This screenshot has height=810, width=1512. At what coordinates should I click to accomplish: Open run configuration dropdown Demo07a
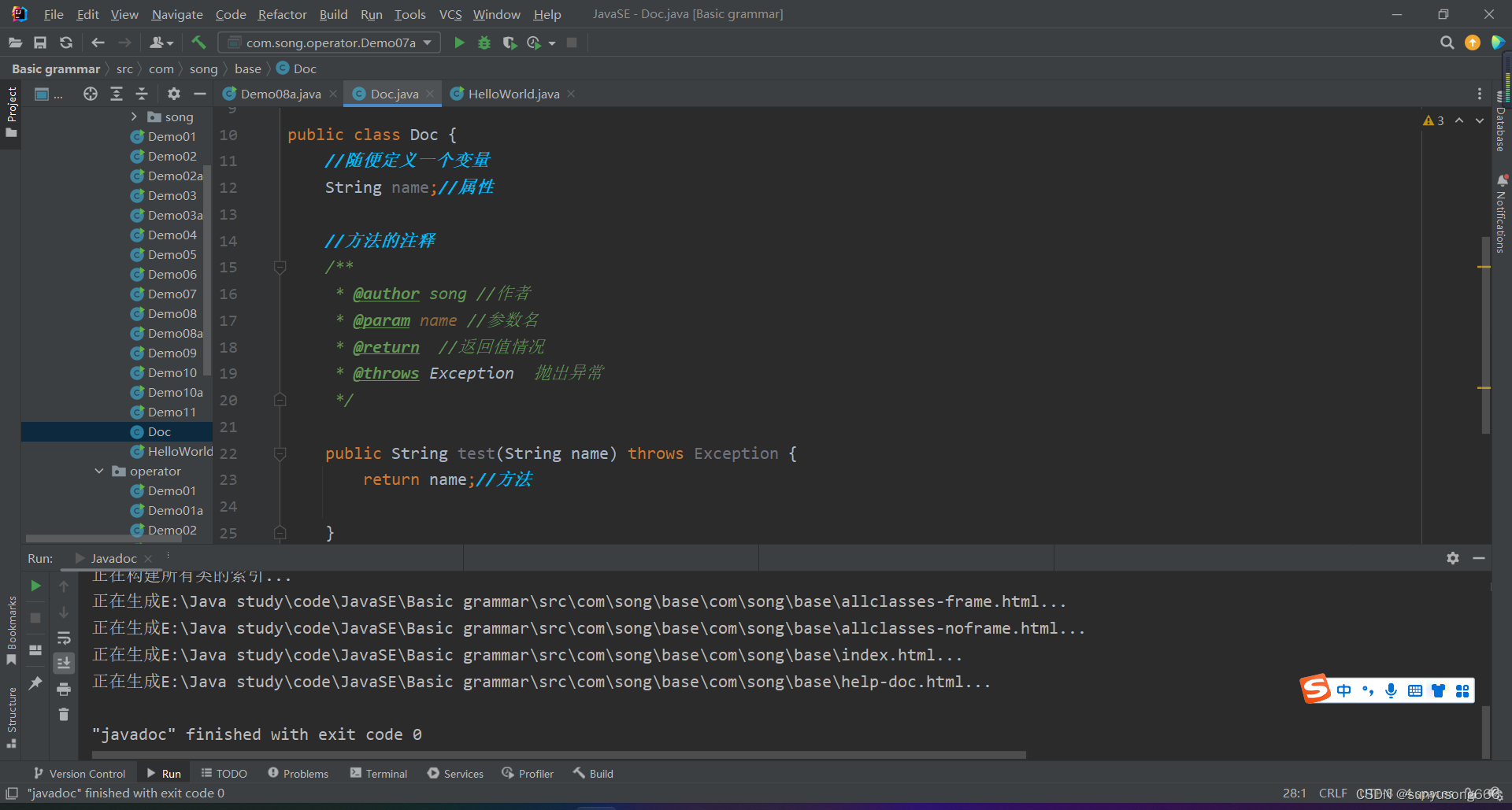pyautogui.click(x=328, y=43)
